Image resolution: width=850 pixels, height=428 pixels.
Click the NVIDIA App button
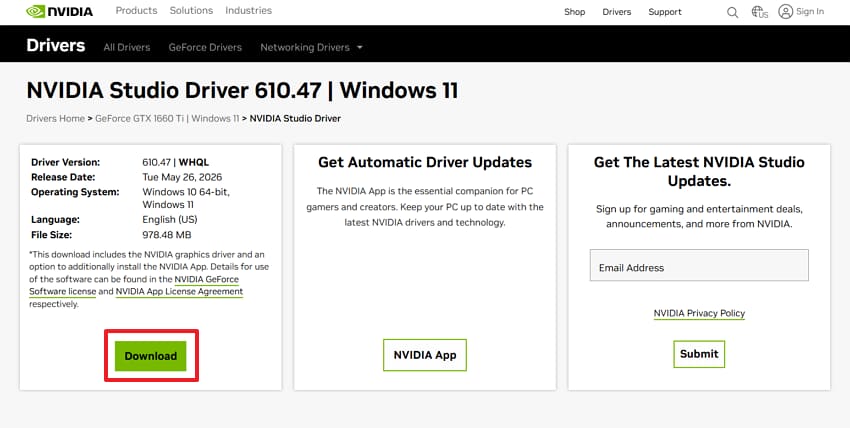[425, 355]
